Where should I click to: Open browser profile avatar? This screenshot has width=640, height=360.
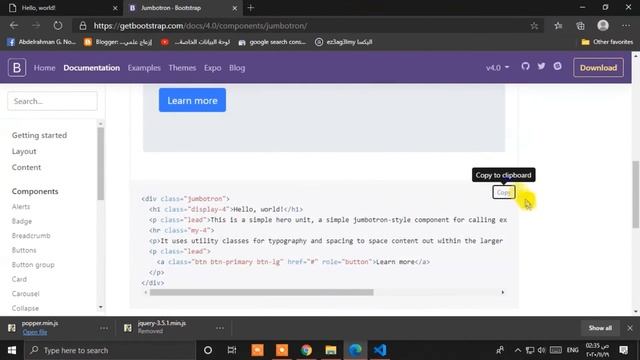[603, 26]
